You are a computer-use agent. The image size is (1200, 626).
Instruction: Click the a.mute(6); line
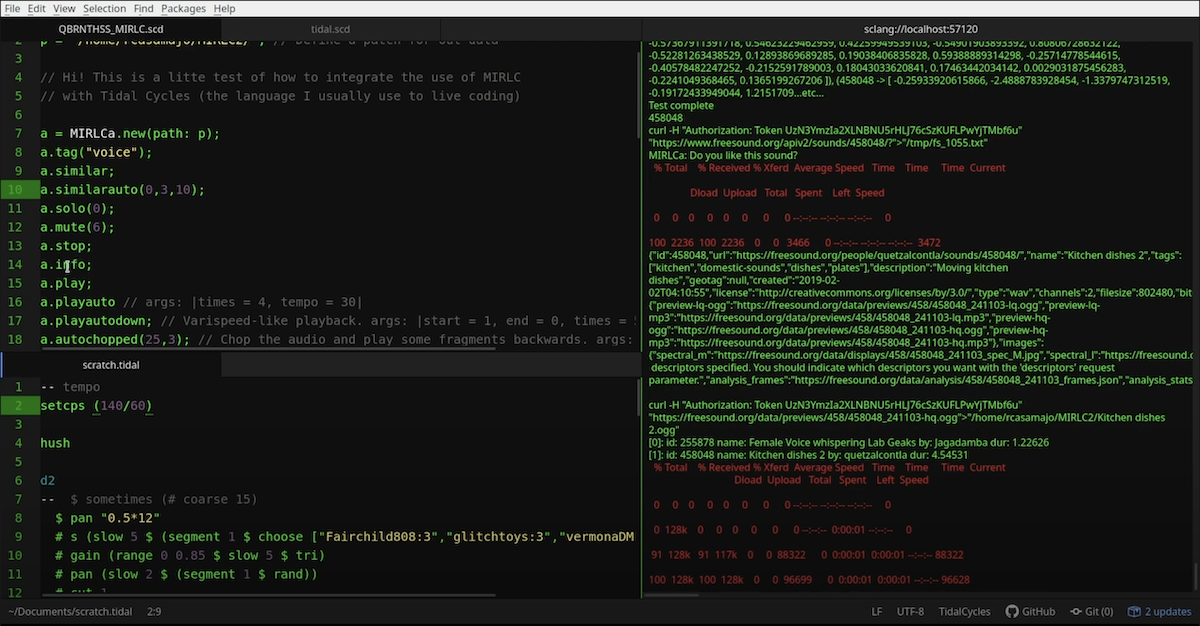pos(78,227)
